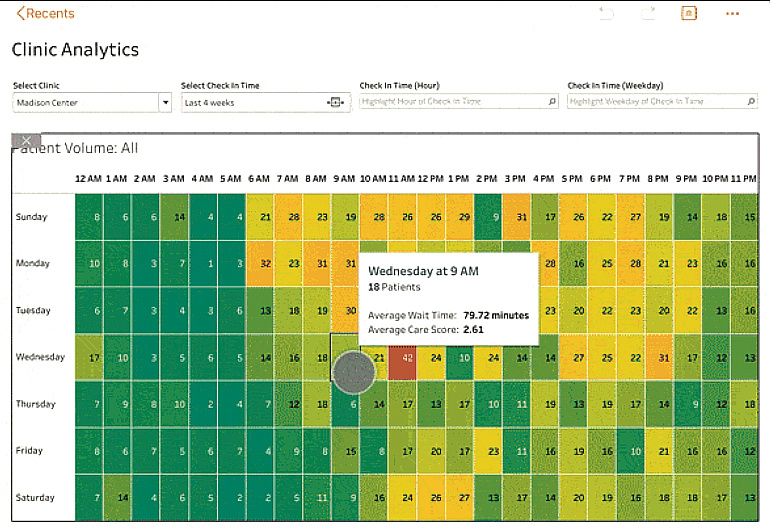
Task: Click the 12 PM column header
Action: (431, 179)
